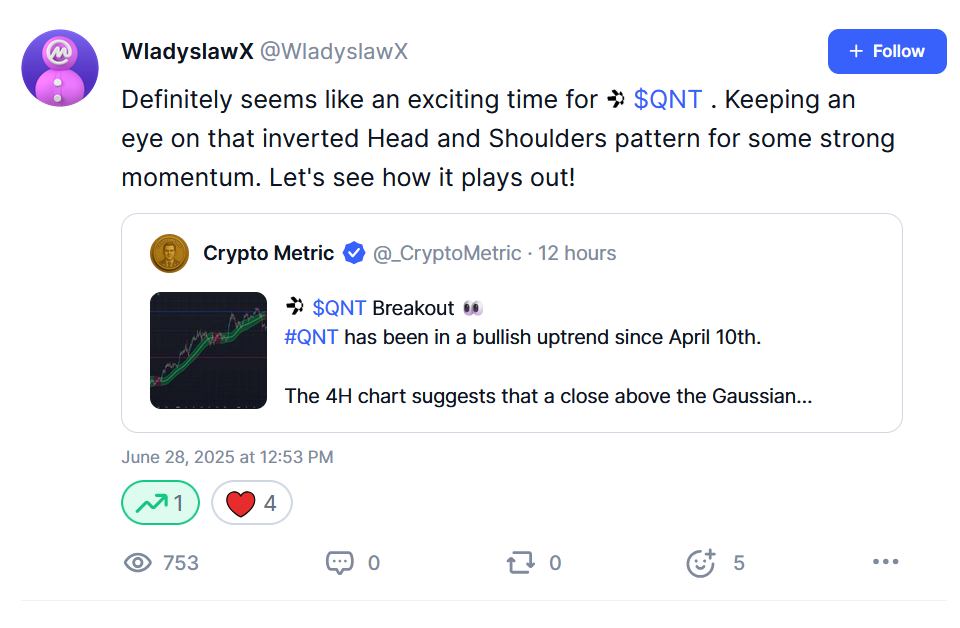Click the June 28, 2025 timestamp
This screenshot has height=628, width=960.
tap(227, 457)
